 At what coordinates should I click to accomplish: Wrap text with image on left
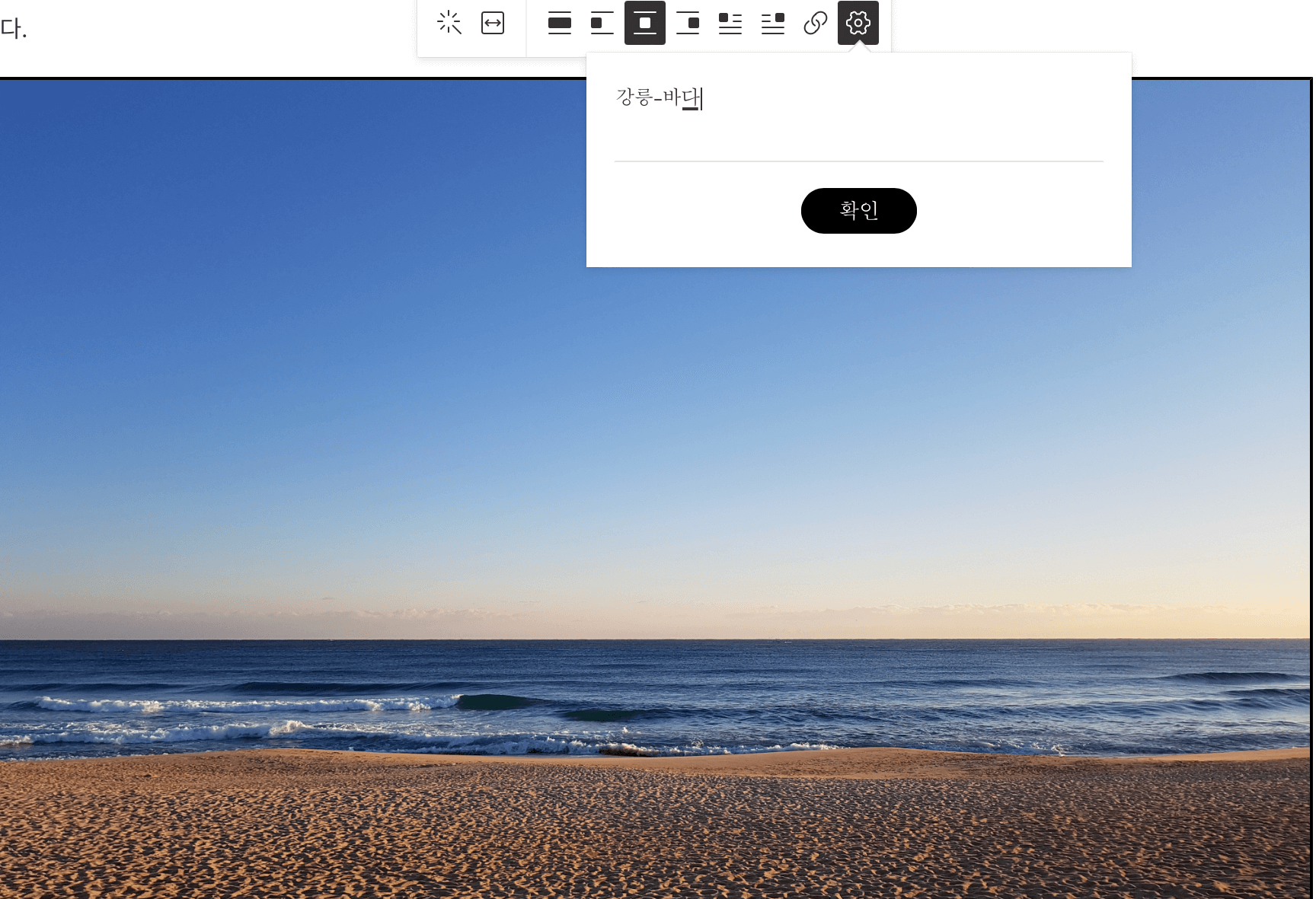(730, 23)
